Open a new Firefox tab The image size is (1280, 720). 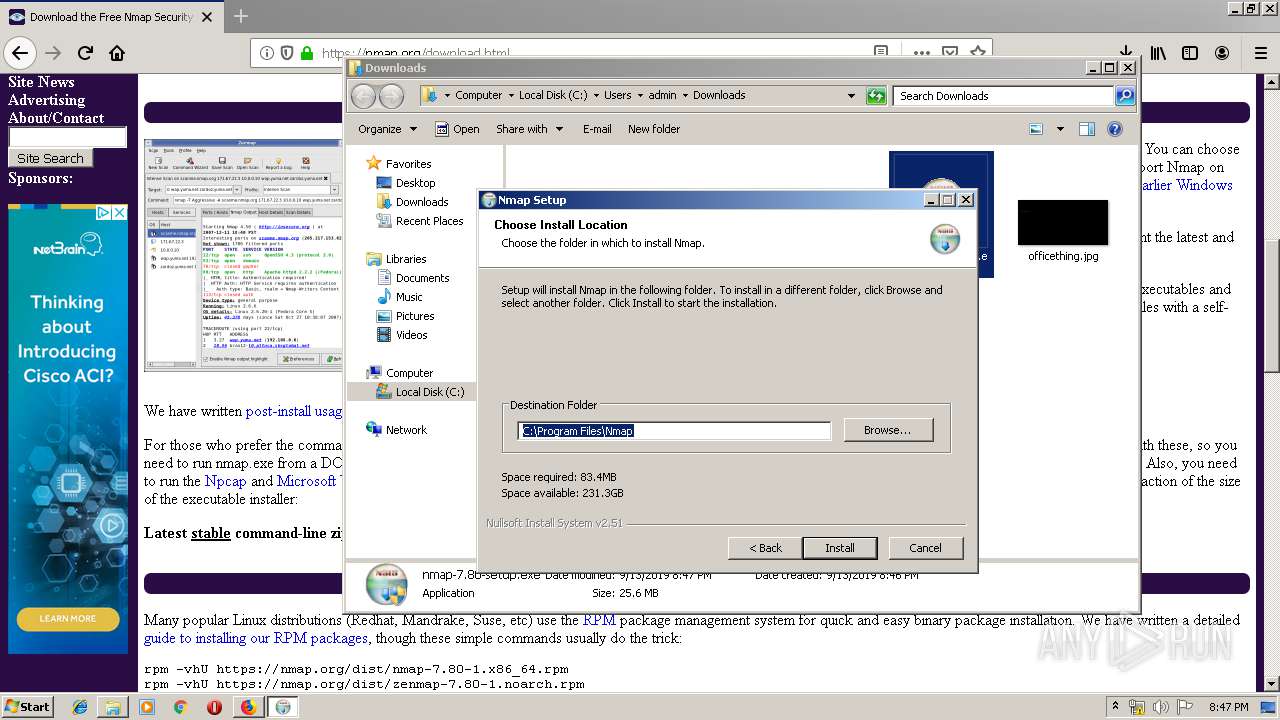(x=240, y=16)
